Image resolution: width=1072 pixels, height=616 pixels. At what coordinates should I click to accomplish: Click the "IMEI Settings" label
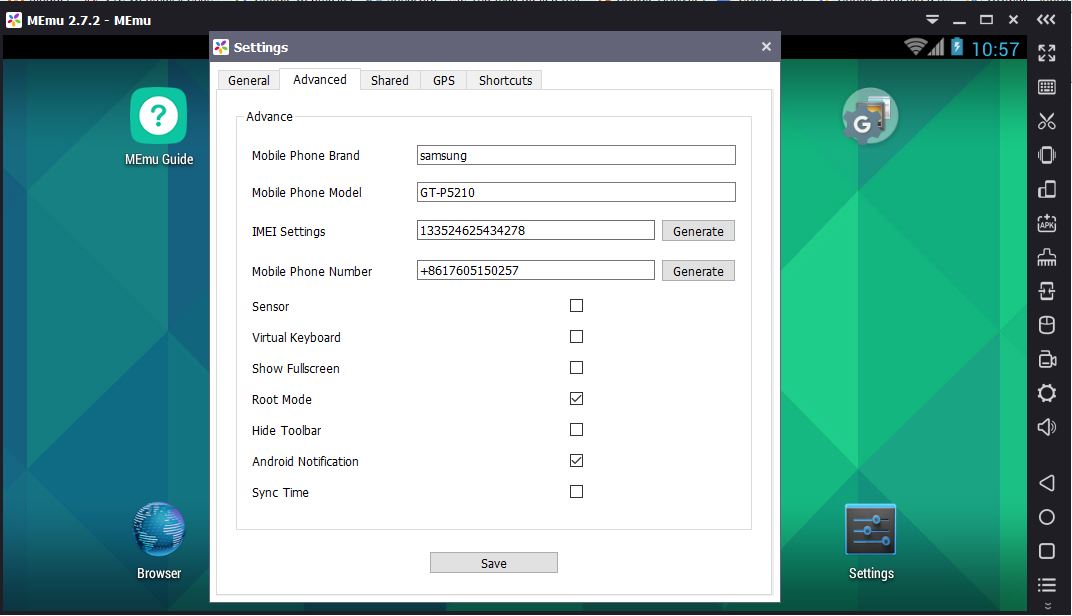click(x=289, y=231)
